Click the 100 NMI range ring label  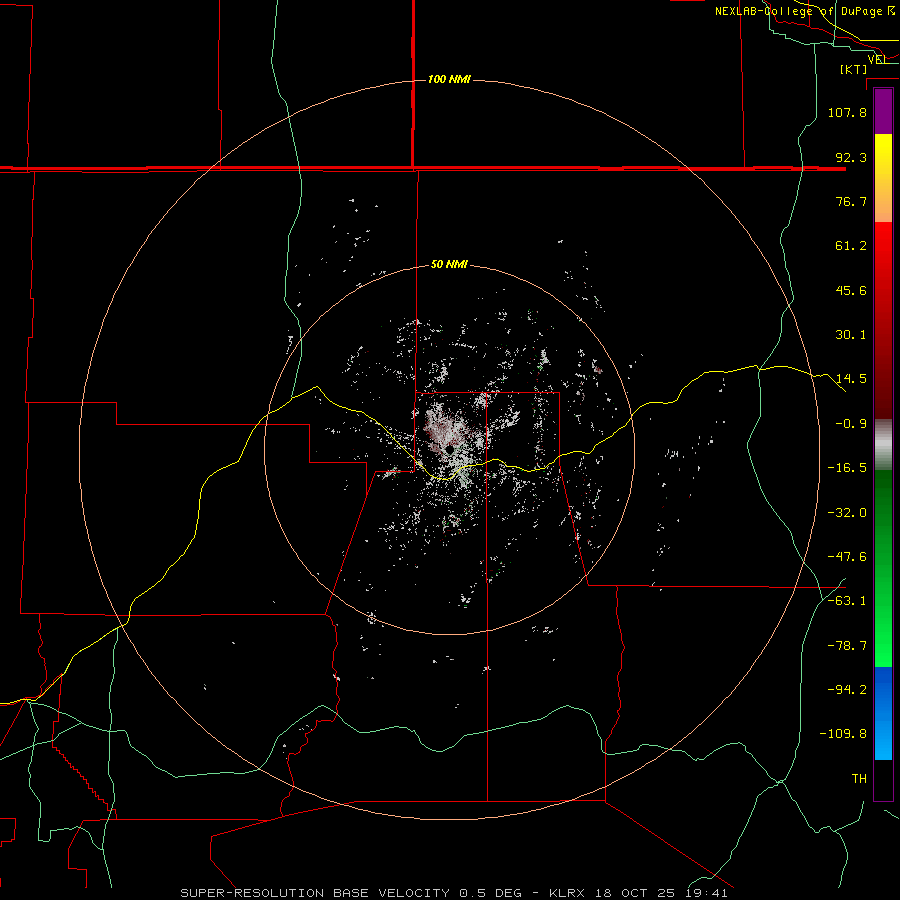[449, 79]
